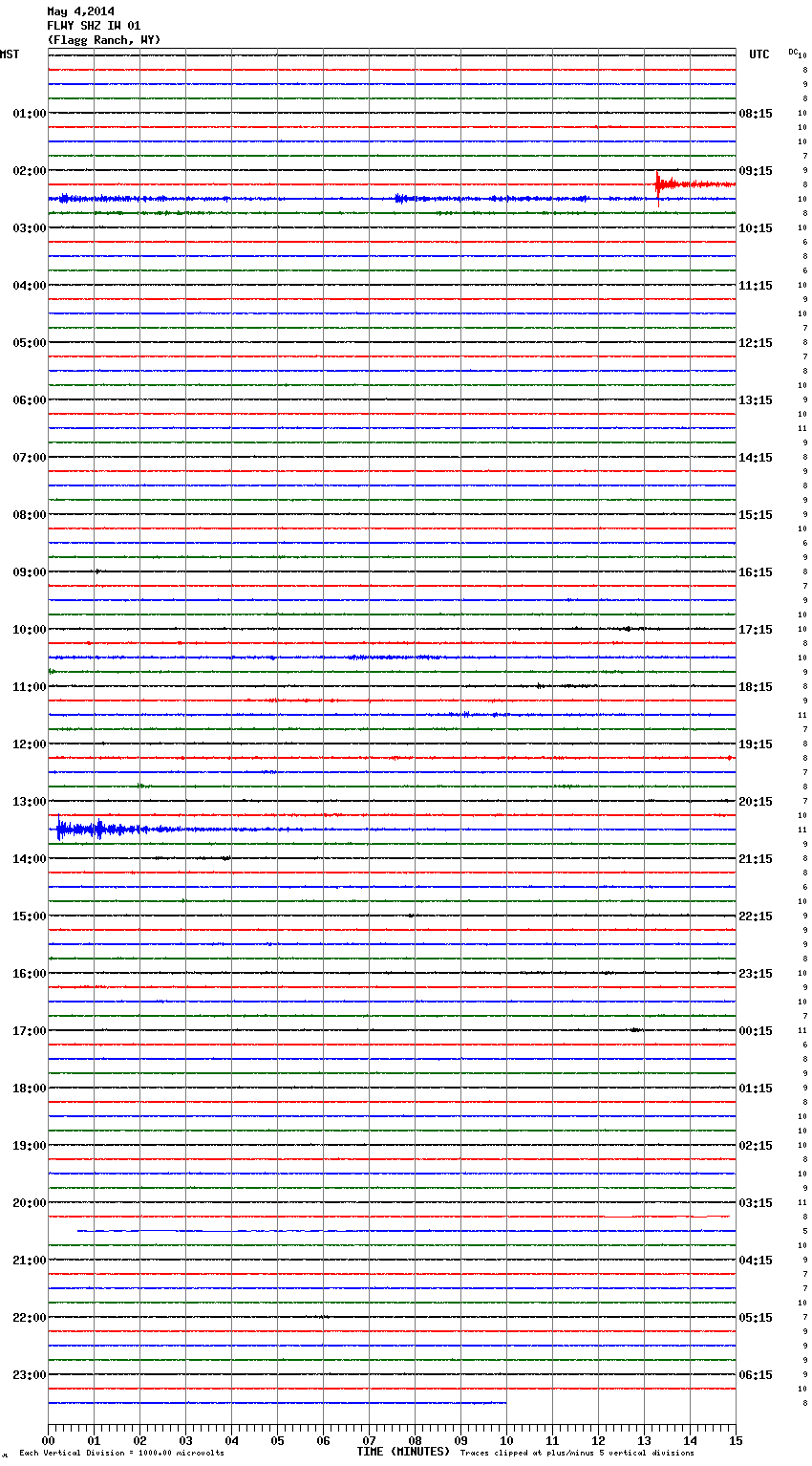
Task: Click the MST time label '13:00'
Action: (30, 802)
